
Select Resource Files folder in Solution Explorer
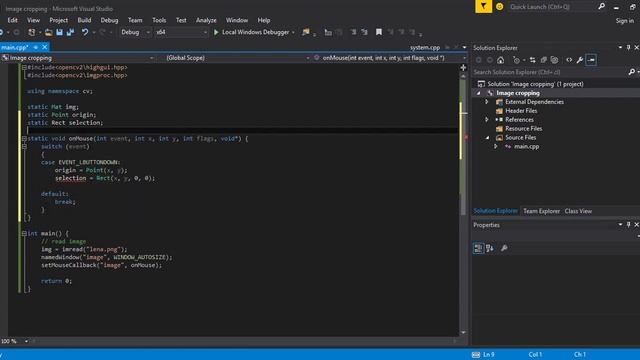pos(523,129)
